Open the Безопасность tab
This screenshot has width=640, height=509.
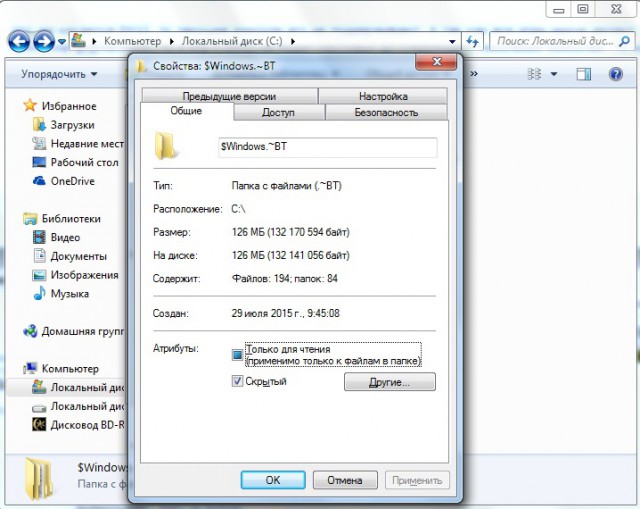(x=386, y=112)
